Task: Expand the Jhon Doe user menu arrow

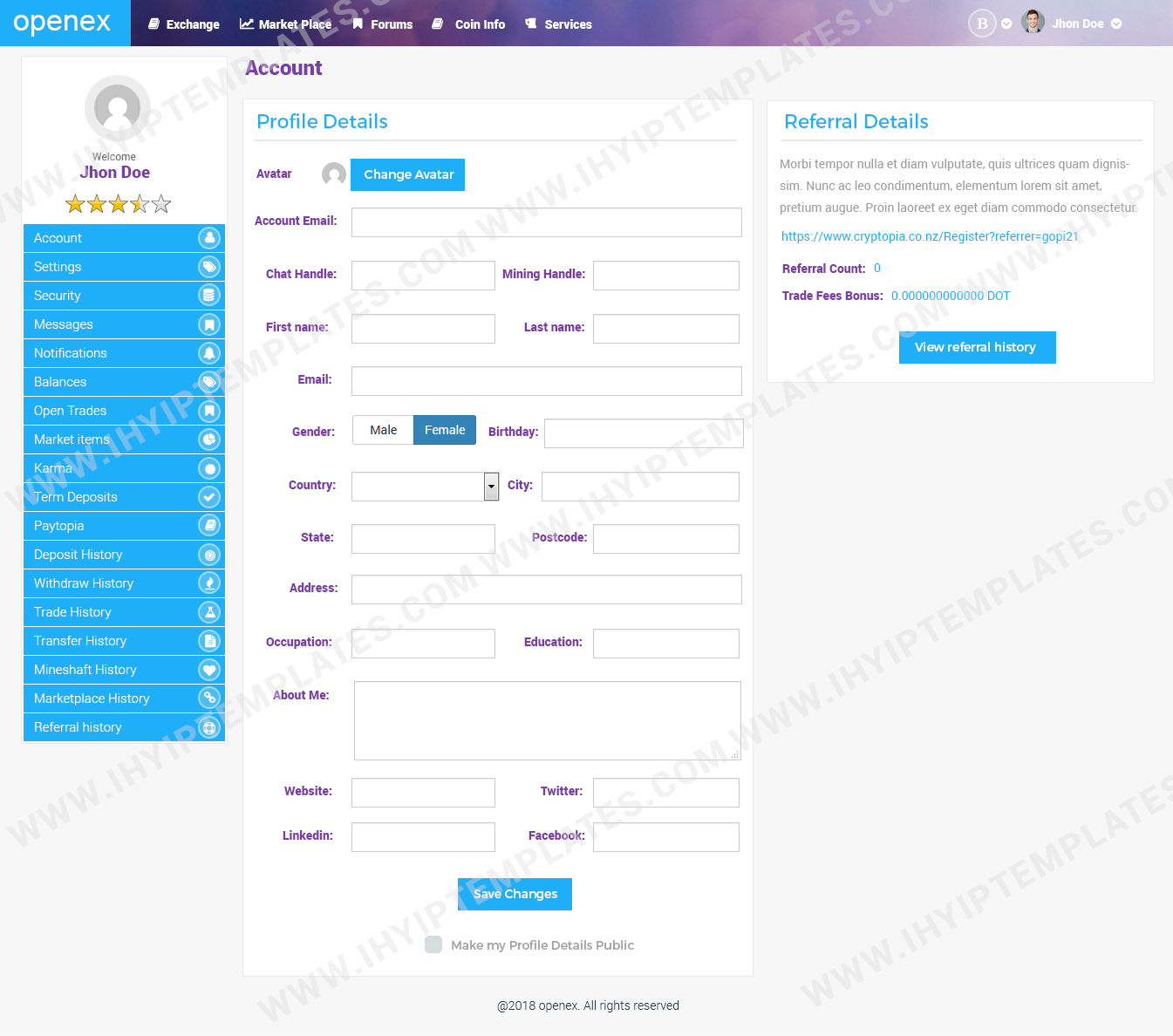Action: click(1116, 24)
